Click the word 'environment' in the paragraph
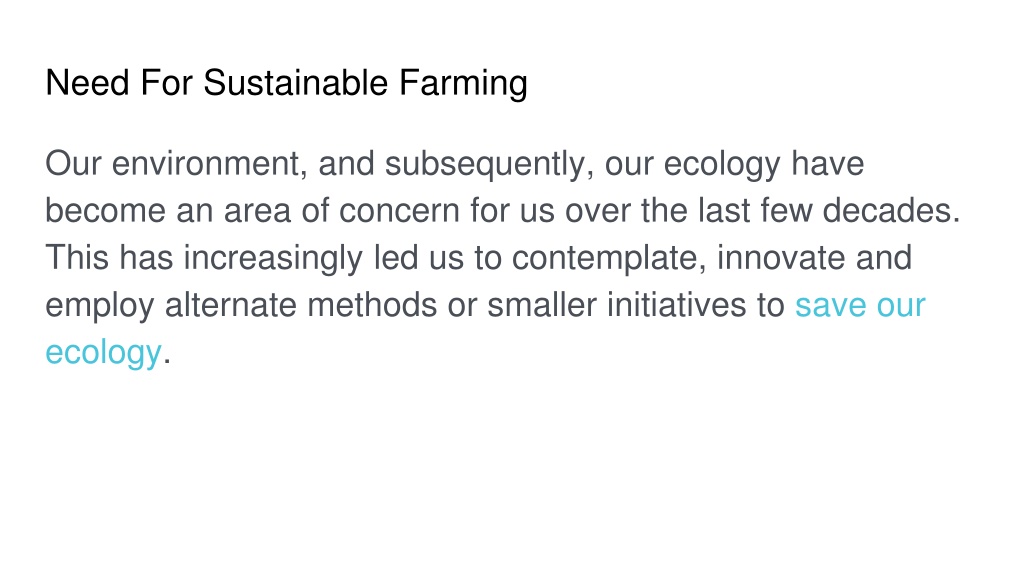 (206, 164)
